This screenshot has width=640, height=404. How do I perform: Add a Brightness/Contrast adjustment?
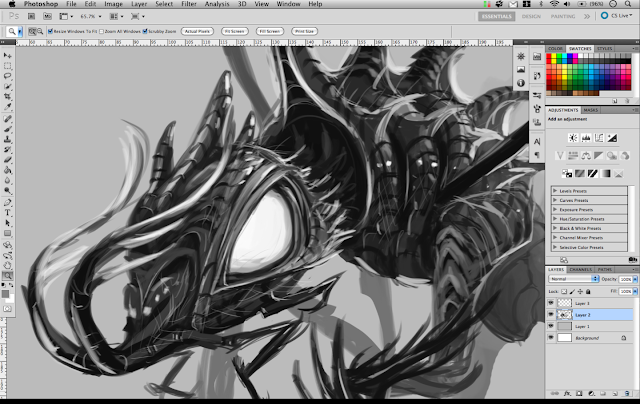click(573, 138)
